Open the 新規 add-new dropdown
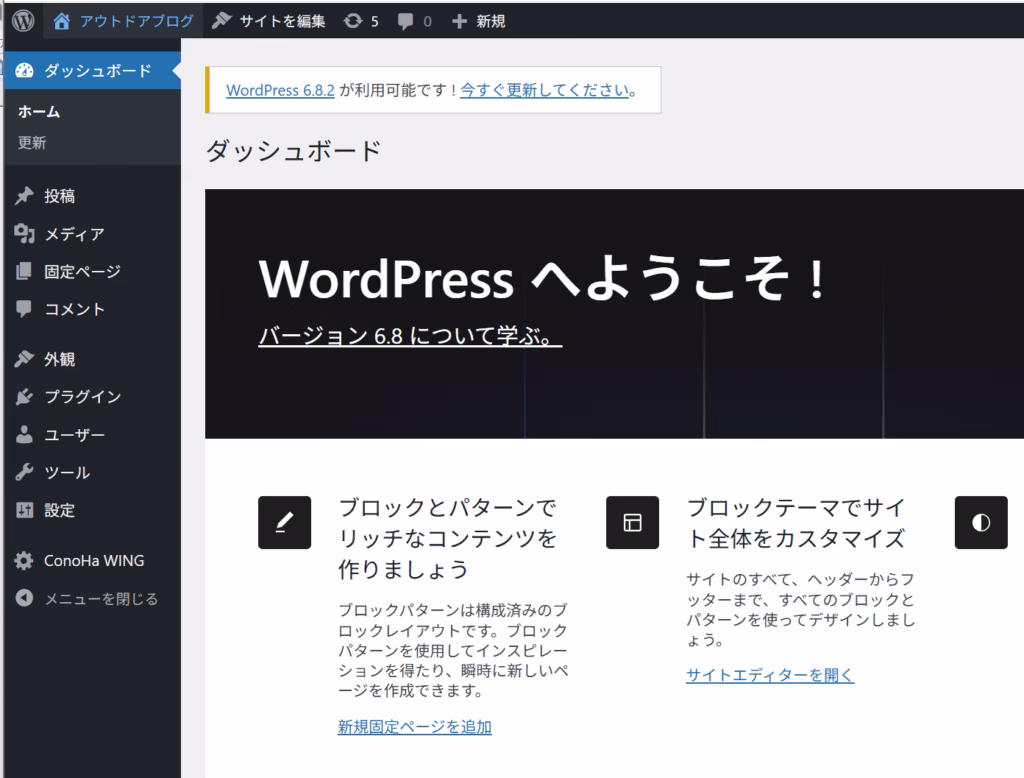The width and height of the screenshot is (1024, 778). 479,21
